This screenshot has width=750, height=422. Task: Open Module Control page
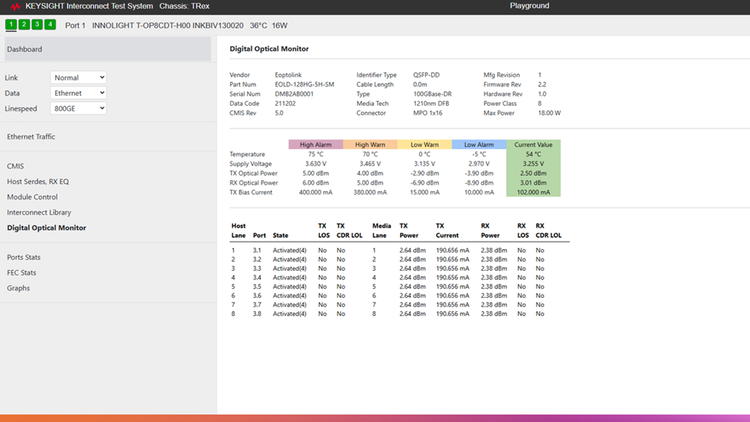point(32,197)
